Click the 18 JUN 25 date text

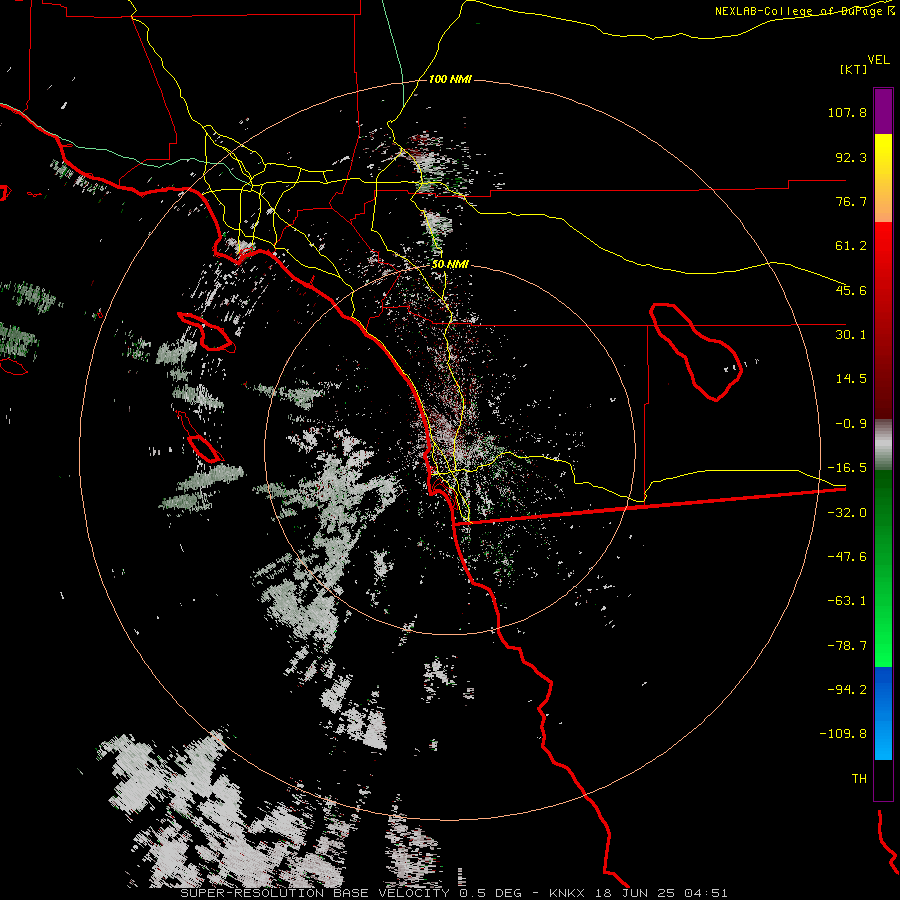(x=634, y=893)
